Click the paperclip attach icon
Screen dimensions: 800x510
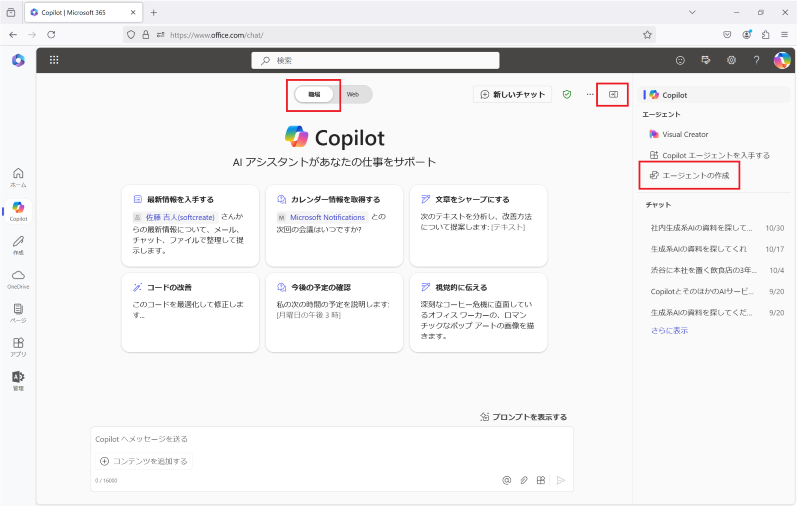[524, 480]
